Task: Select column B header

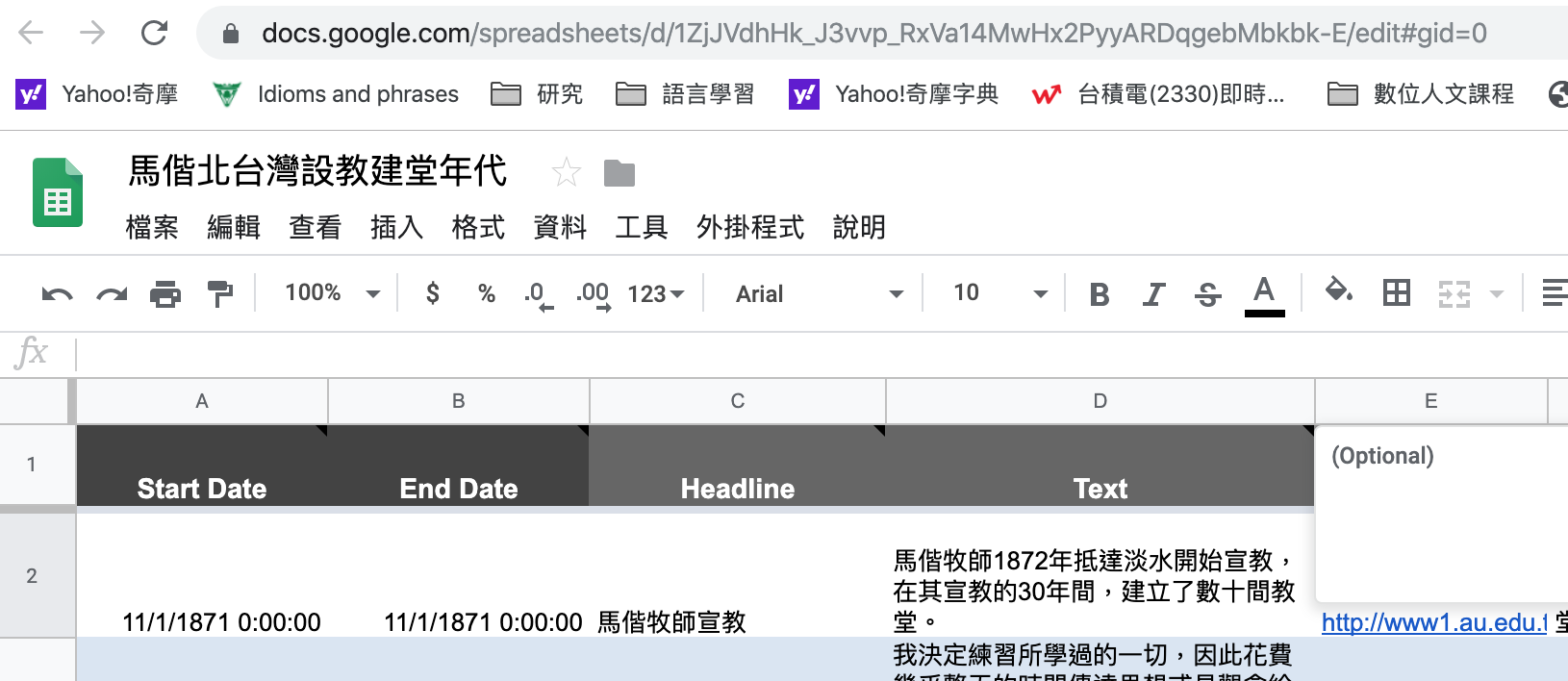Action: [x=459, y=401]
